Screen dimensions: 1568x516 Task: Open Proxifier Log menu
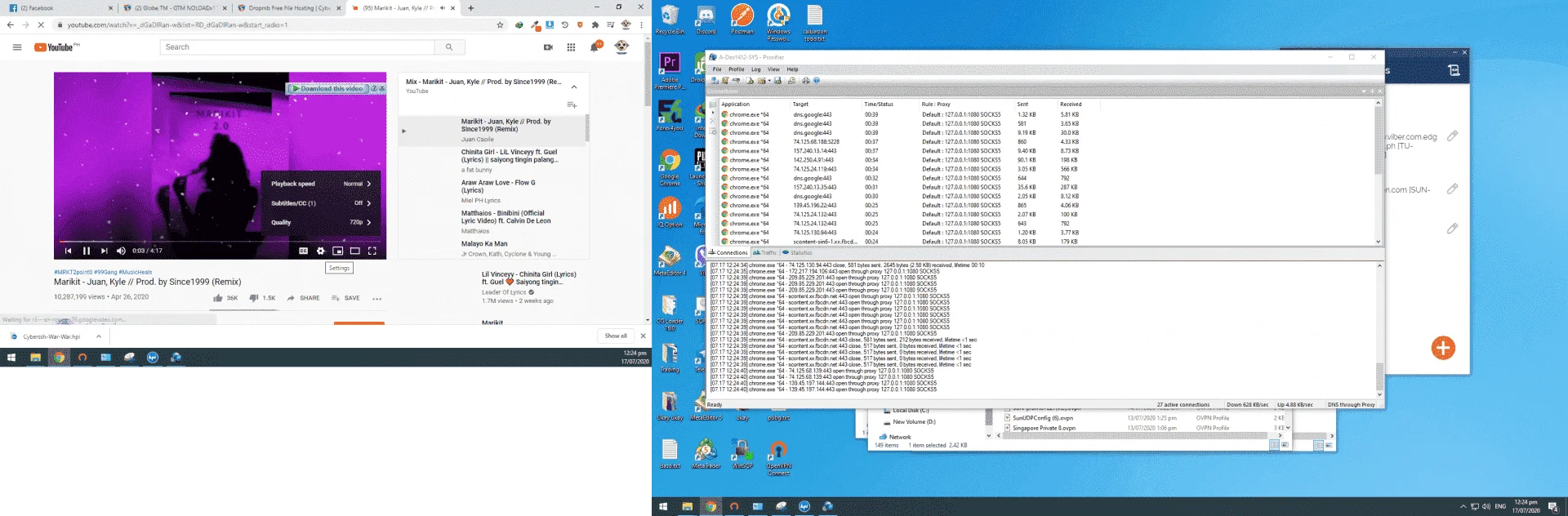point(755,69)
